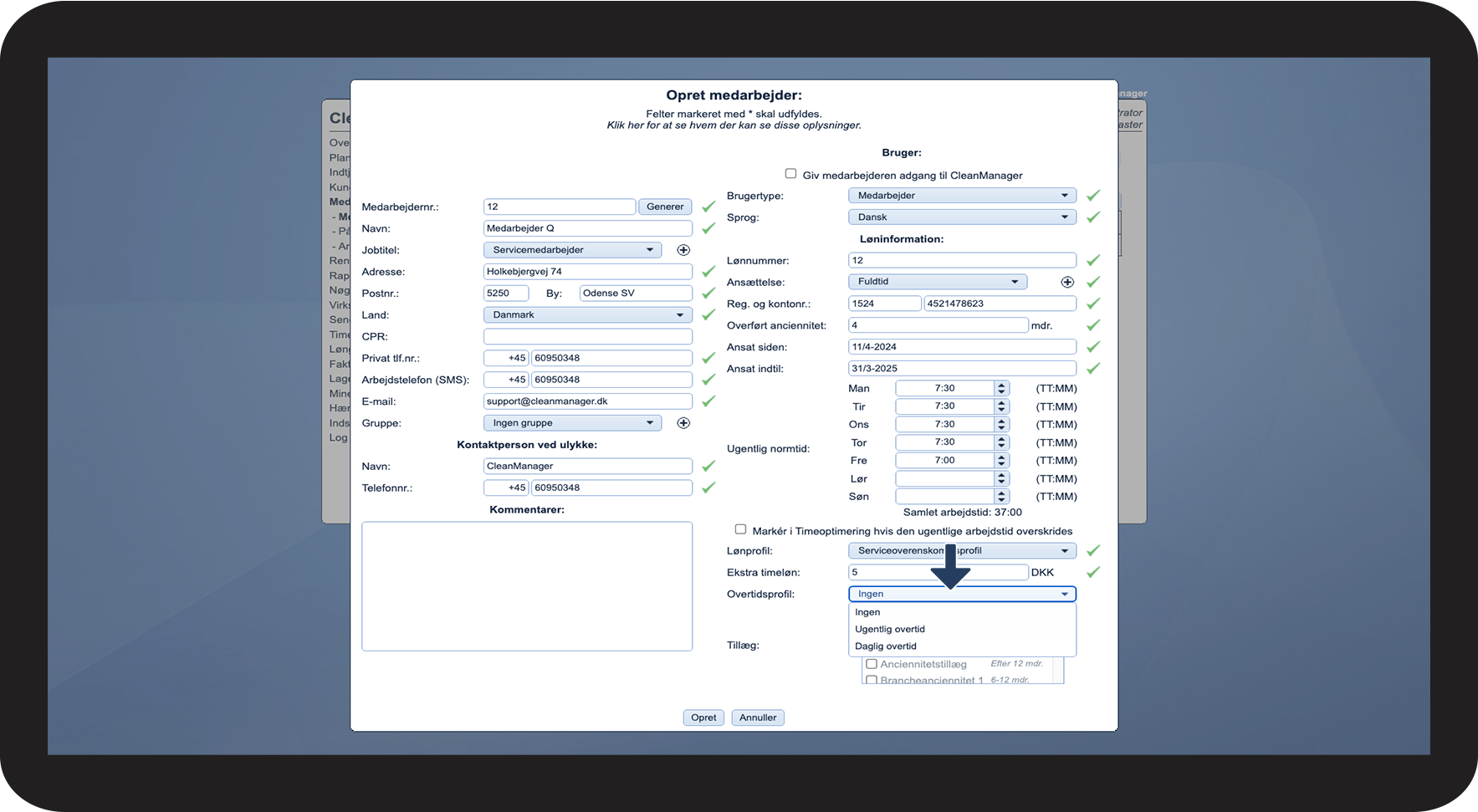
Task: Click the Tir hours field
Action: (x=945, y=406)
